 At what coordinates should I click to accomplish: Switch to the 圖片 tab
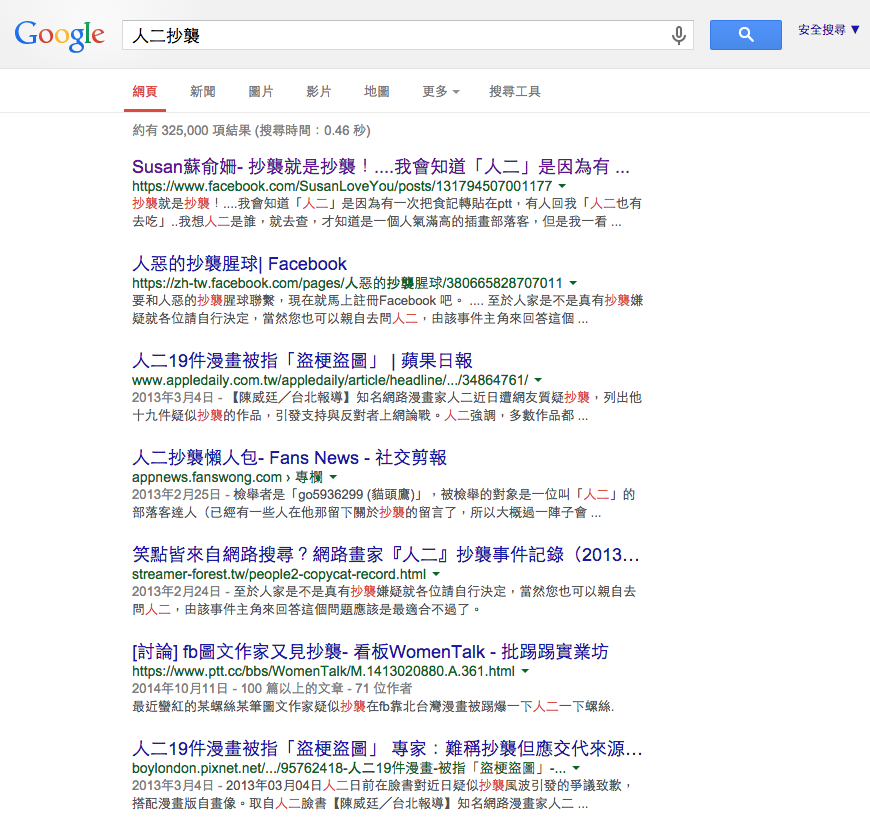point(261,92)
